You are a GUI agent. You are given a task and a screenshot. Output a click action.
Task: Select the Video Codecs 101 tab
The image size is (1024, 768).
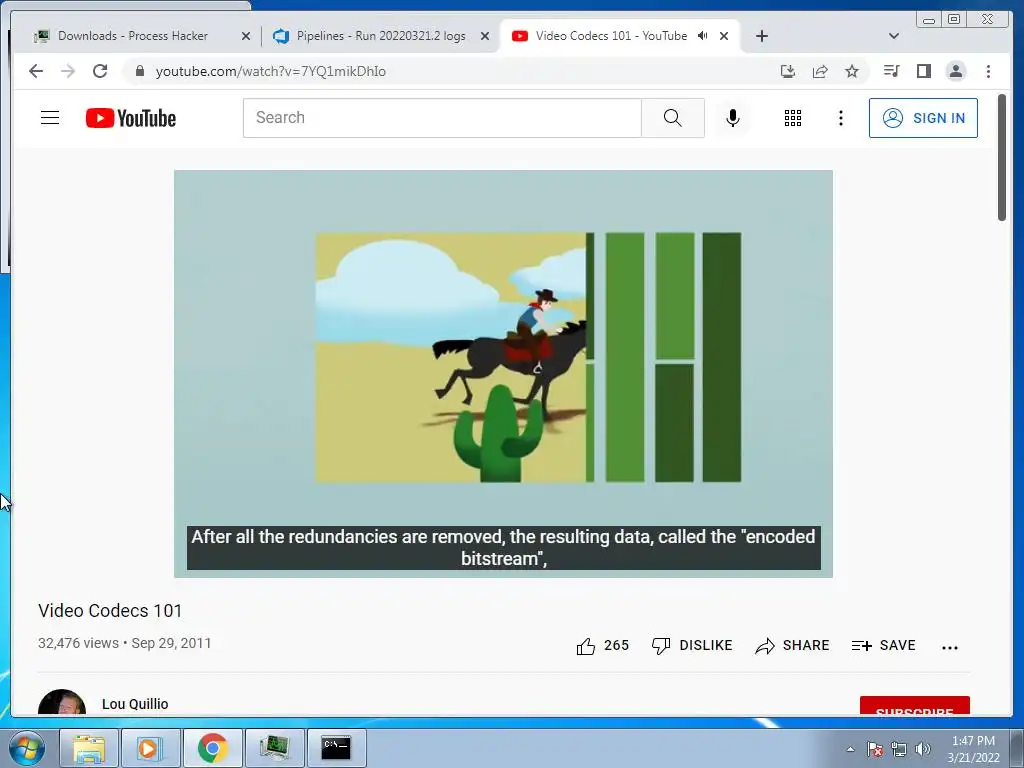[611, 36]
